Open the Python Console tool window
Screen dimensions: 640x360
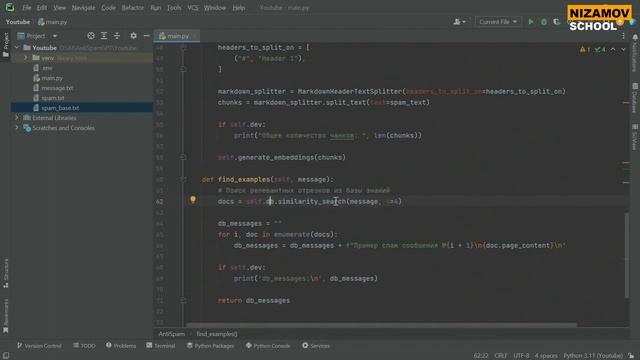[268, 346]
